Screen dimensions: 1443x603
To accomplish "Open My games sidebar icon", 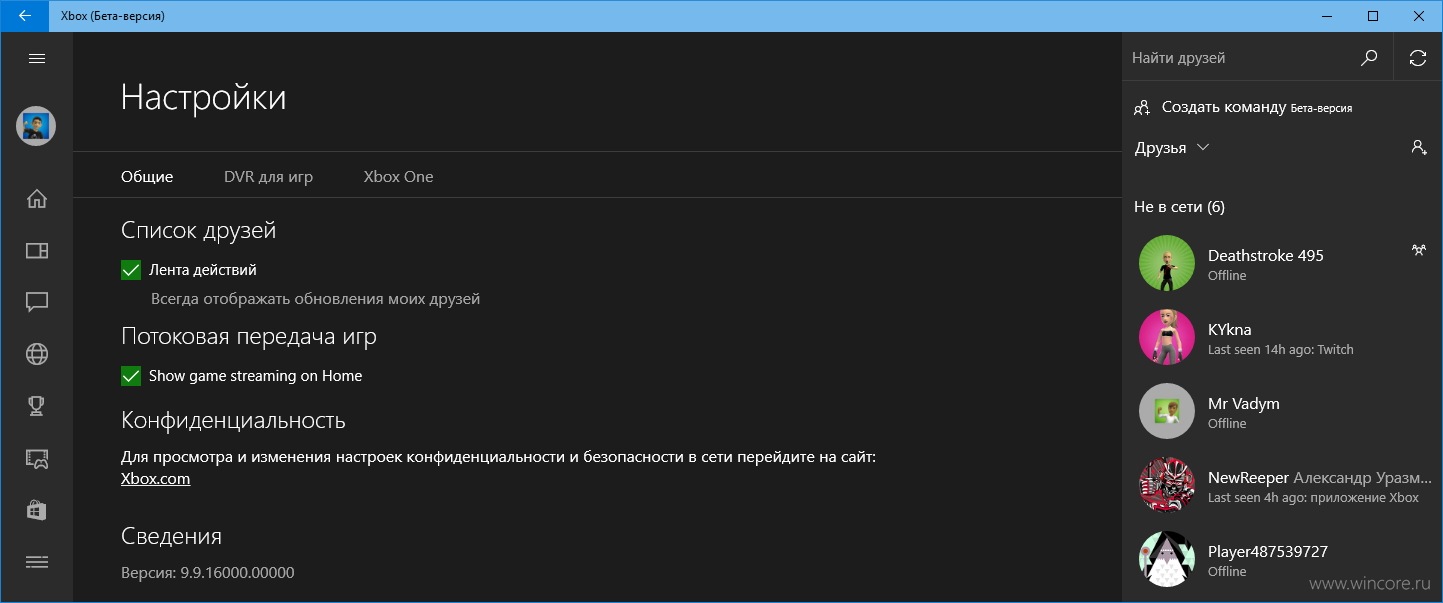I will pyautogui.click(x=37, y=250).
